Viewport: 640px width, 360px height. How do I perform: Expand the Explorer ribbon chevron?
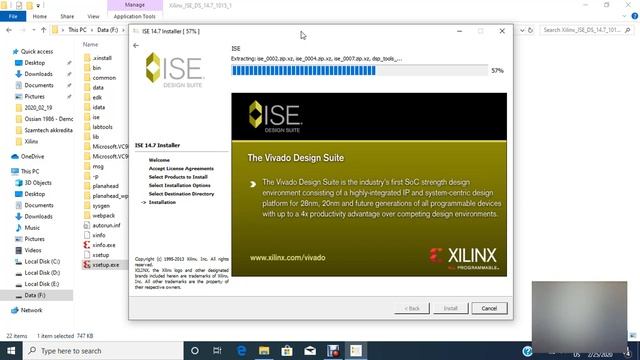coord(624,16)
